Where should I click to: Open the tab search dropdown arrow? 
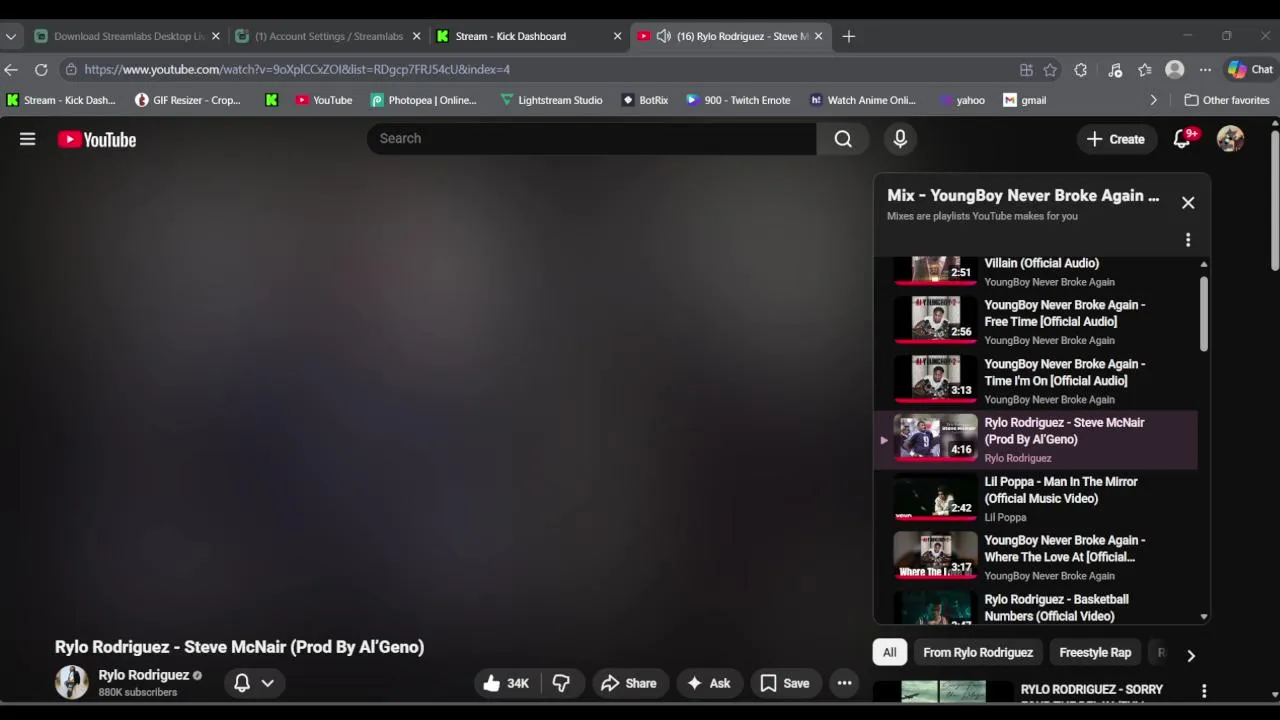coord(11,36)
